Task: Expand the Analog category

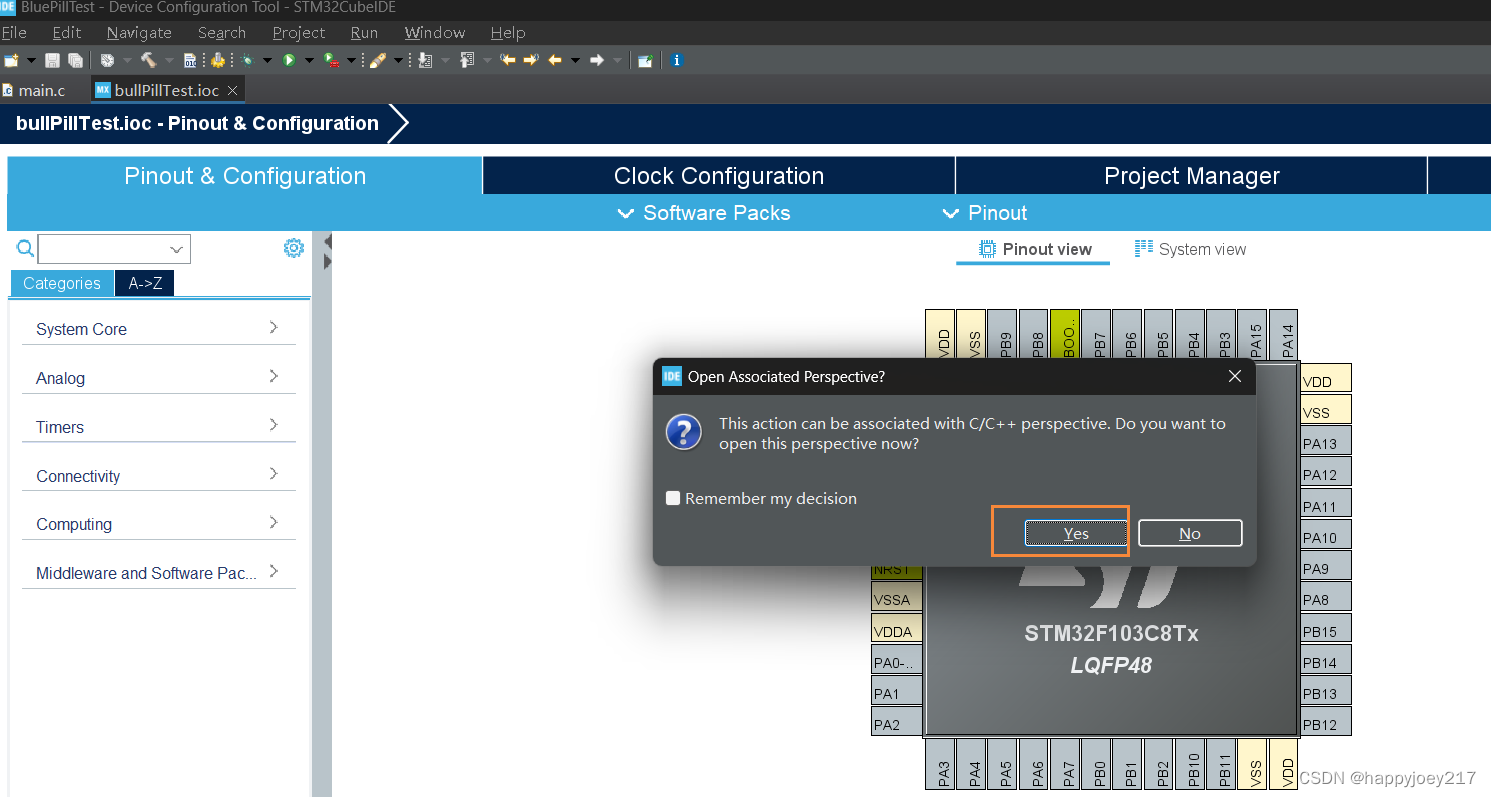Action: 159,378
